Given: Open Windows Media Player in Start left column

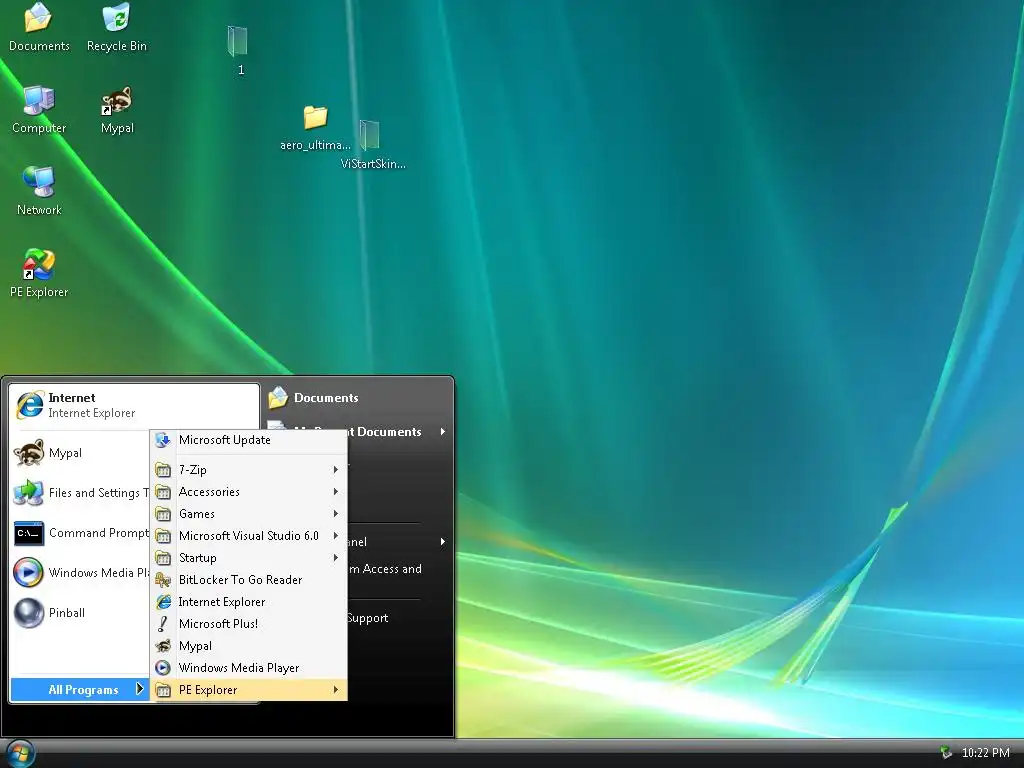Looking at the screenshot, I should tap(80, 573).
